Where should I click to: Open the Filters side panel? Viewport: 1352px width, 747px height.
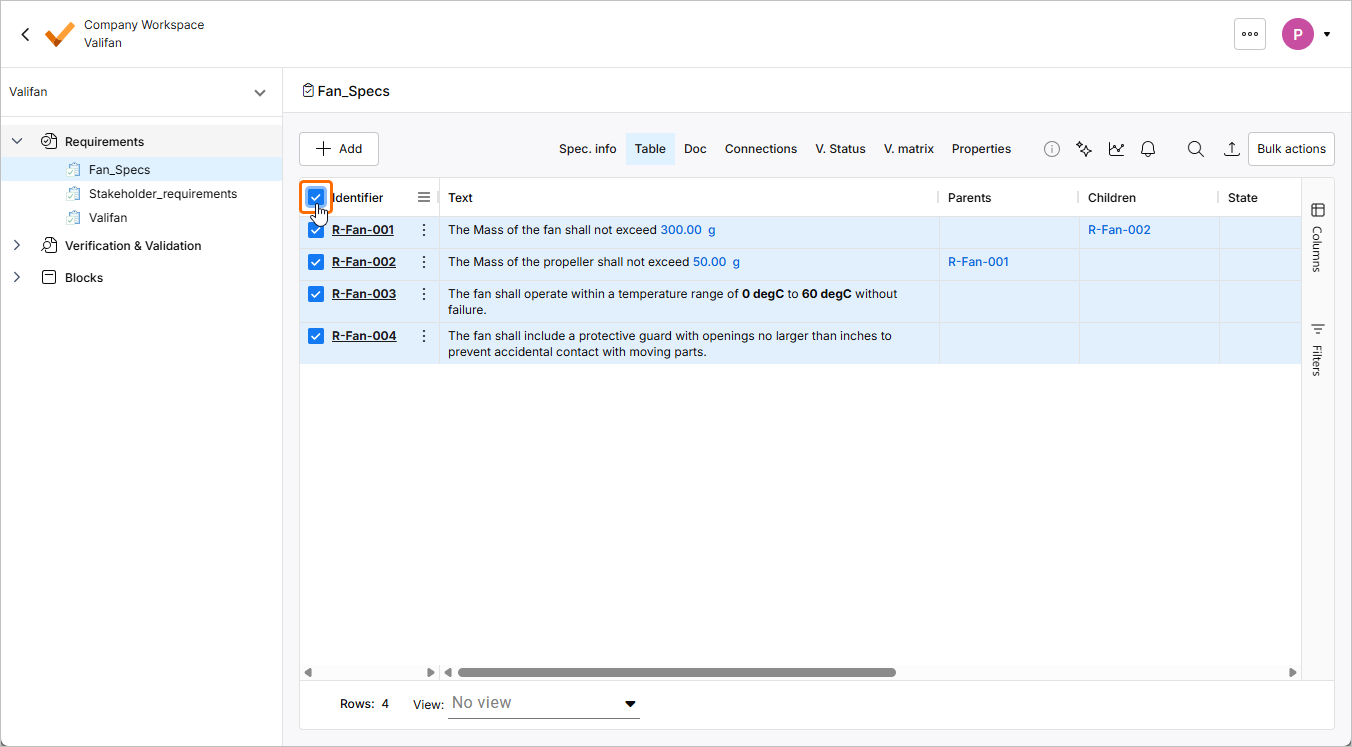pos(1317,348)
